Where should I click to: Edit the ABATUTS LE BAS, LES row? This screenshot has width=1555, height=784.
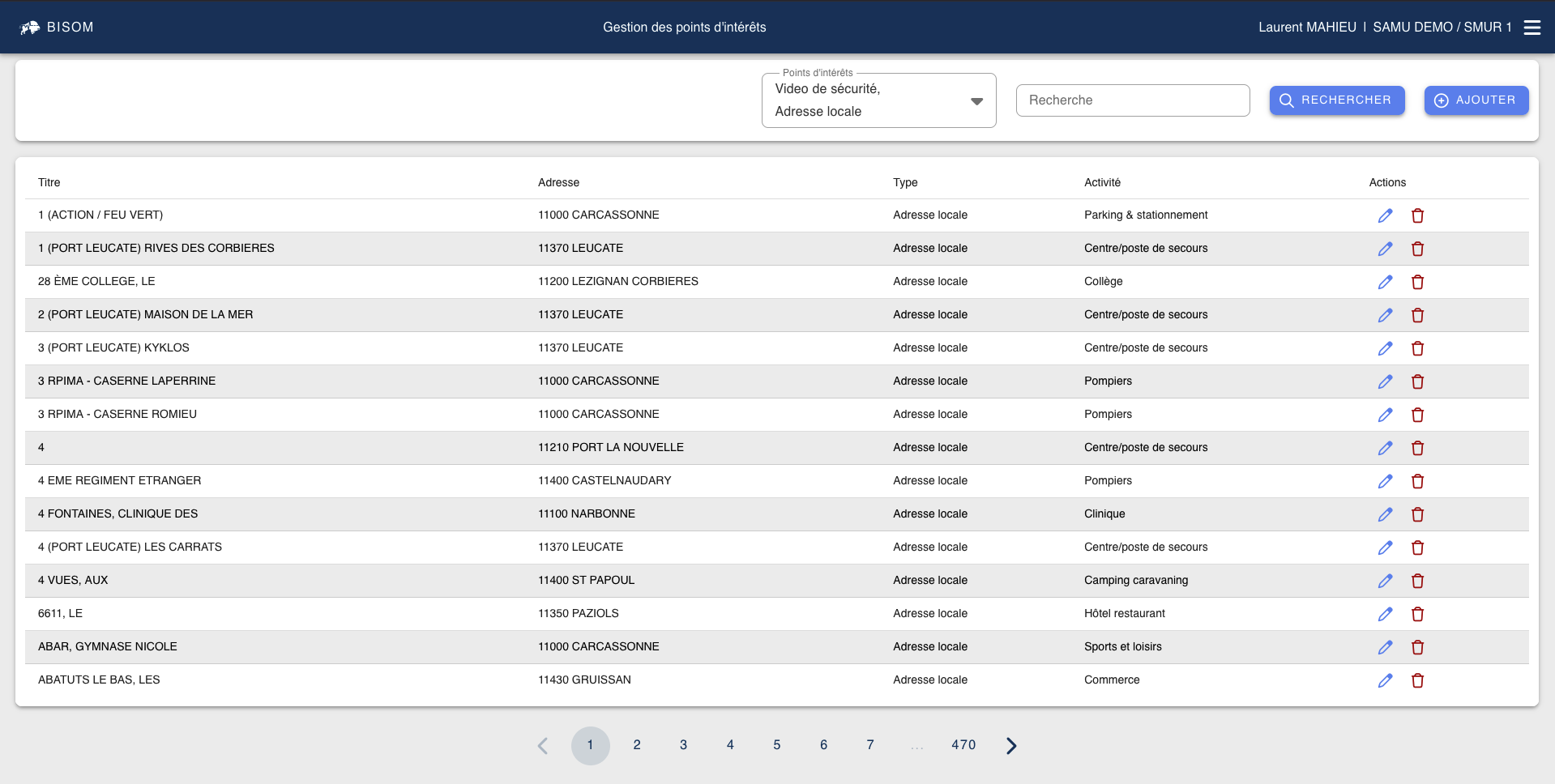pos(1386,680)
